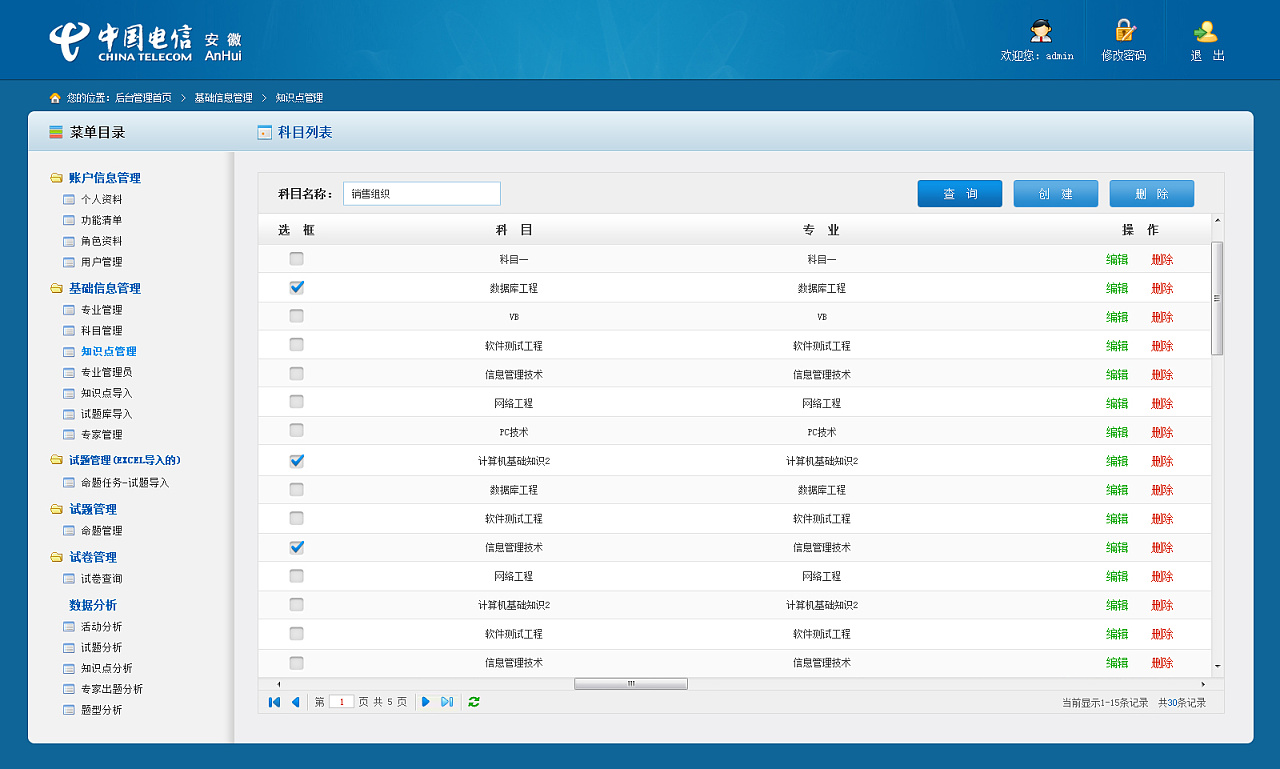Image resolution: width=1280 pixels, height=769 pixels.
Task: Open 科目管理 from the sidebar menu
Action: (102, 331)
